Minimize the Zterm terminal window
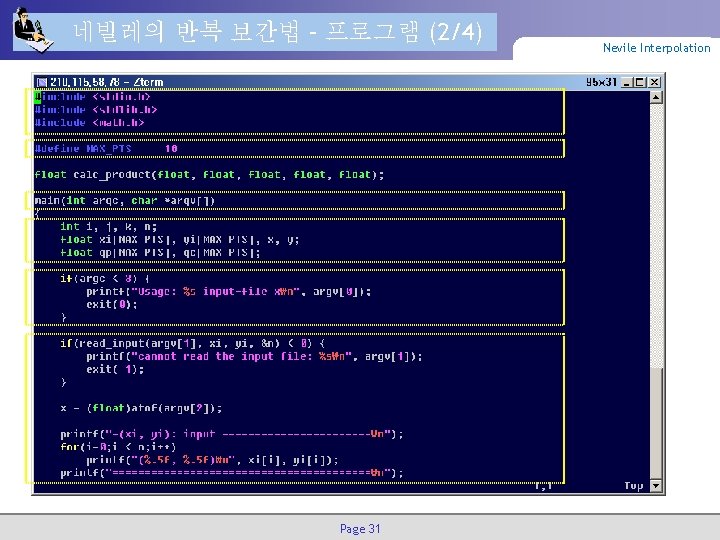Viewport: 720px width, 540px height. [626, 82]
